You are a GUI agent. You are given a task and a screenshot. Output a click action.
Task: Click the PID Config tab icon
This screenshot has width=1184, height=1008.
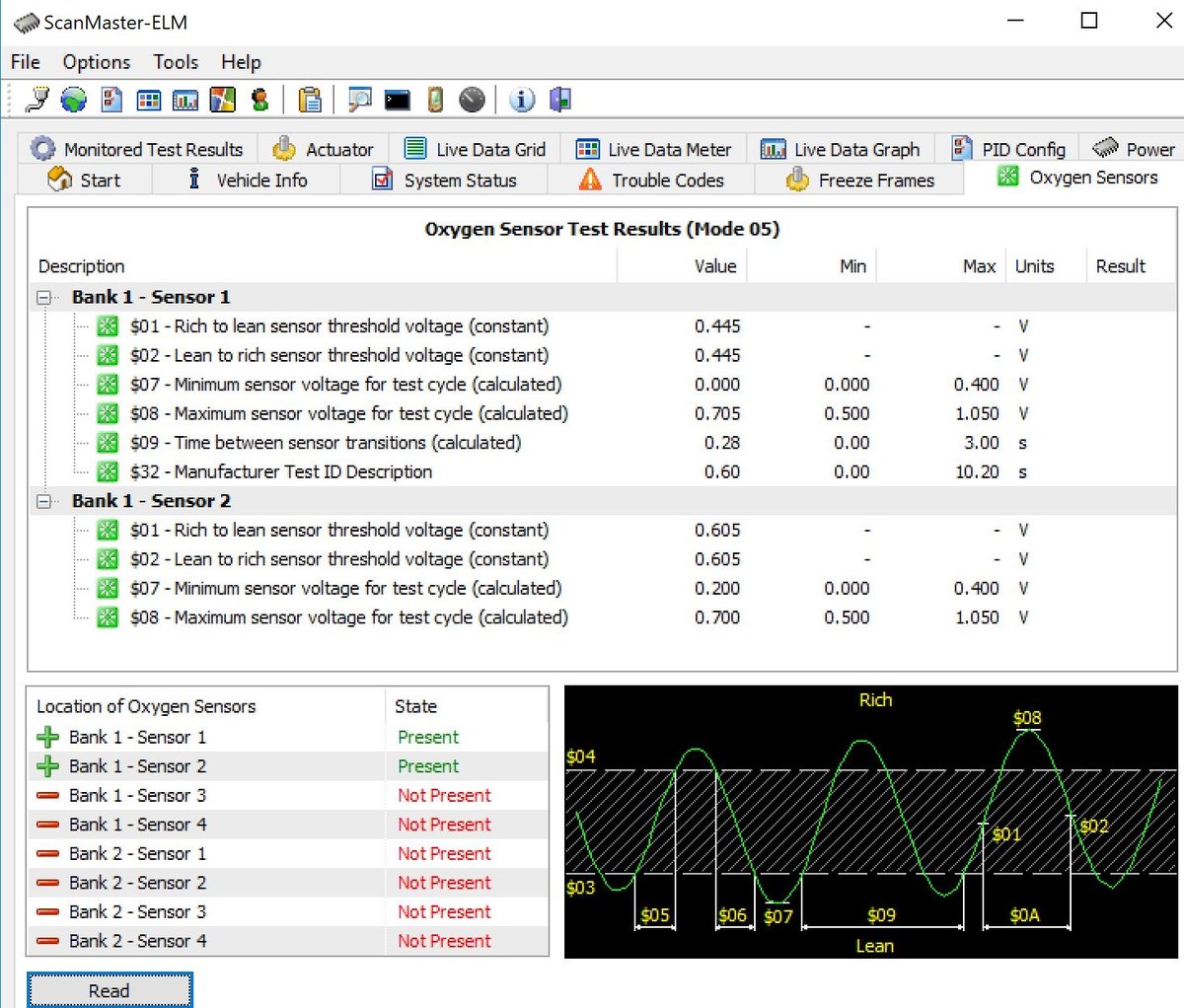962,148
